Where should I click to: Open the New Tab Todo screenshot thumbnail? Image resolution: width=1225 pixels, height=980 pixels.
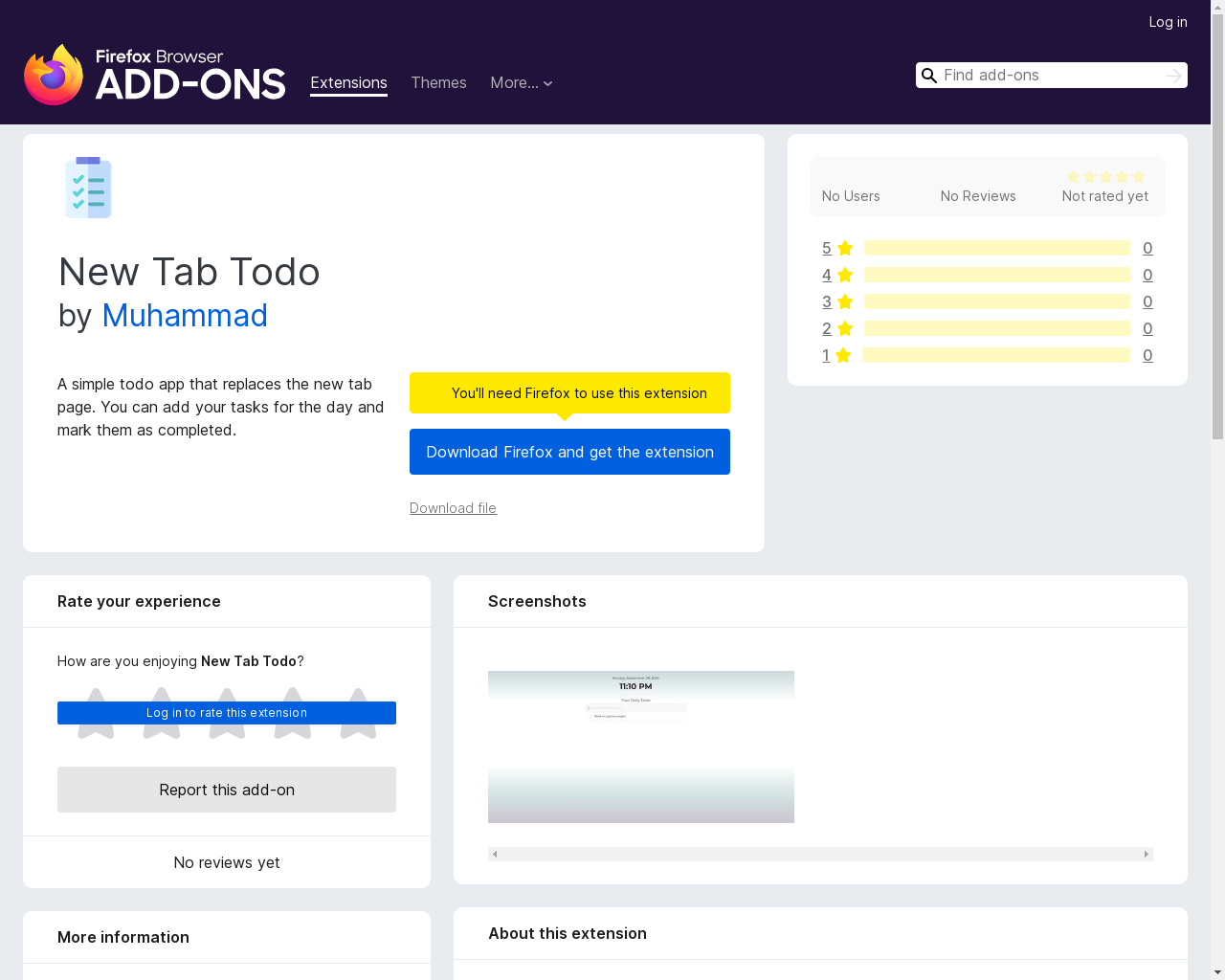(641, 746)
